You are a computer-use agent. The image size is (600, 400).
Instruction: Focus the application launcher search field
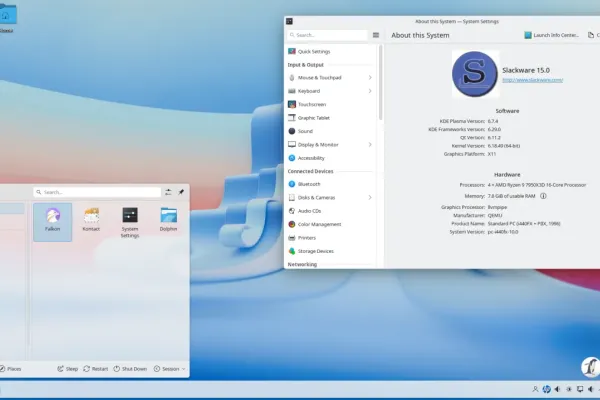[x=97, y=192]
